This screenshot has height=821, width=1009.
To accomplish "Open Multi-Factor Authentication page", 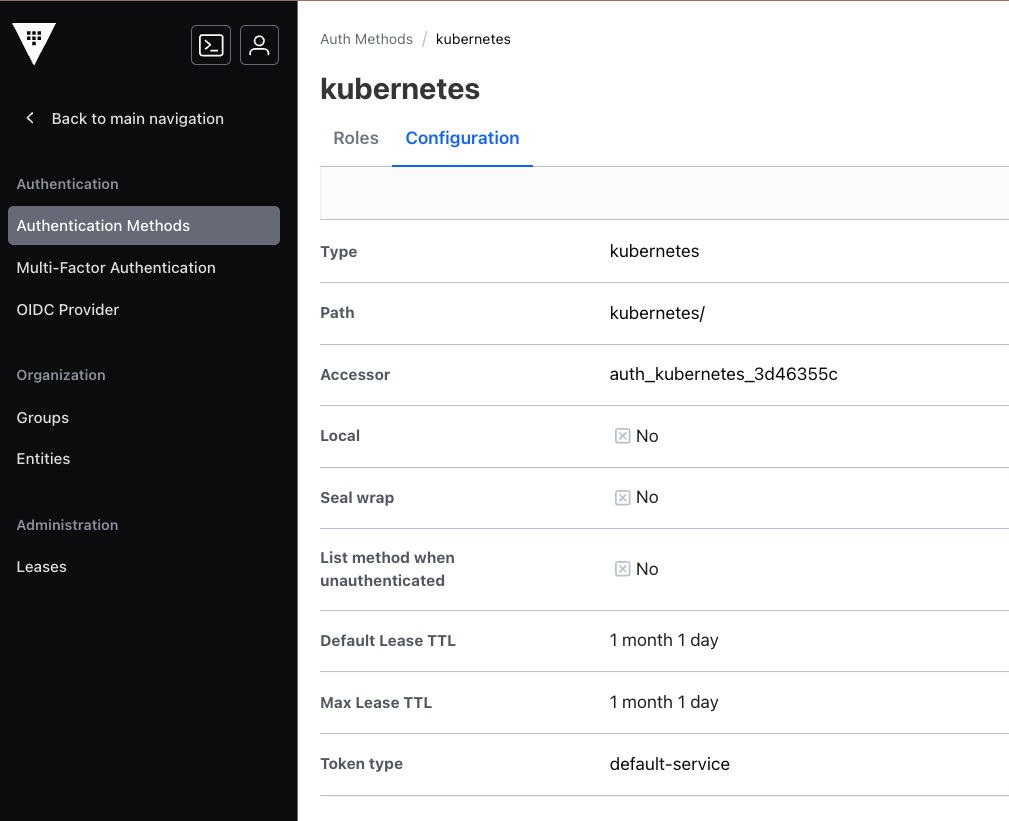I will pos(116,268).
